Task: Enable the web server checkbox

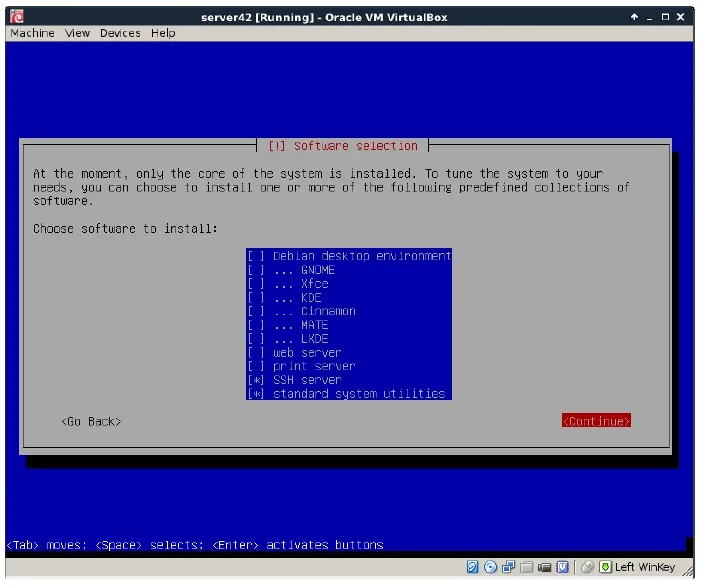Action: pos(256,352)
